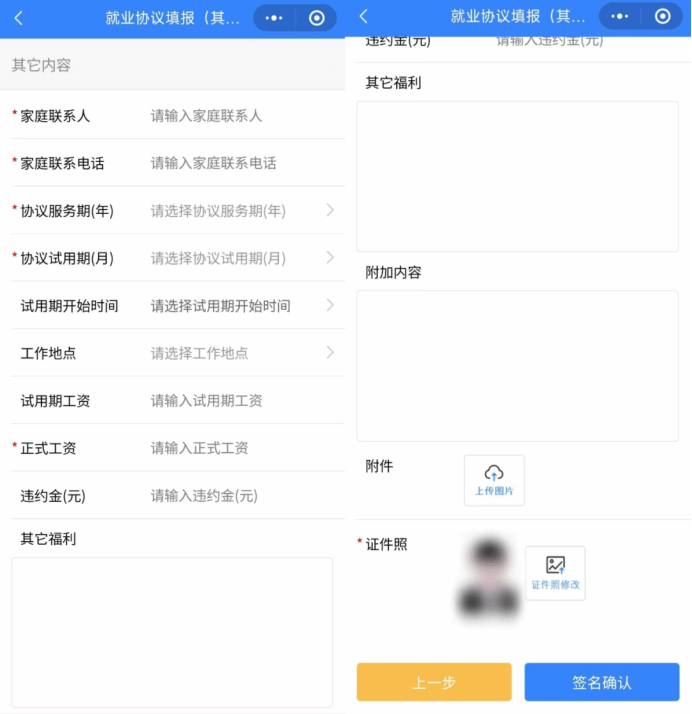Choose 试用期开始时间 date selector
692x714 pixels.
point(240,306)
